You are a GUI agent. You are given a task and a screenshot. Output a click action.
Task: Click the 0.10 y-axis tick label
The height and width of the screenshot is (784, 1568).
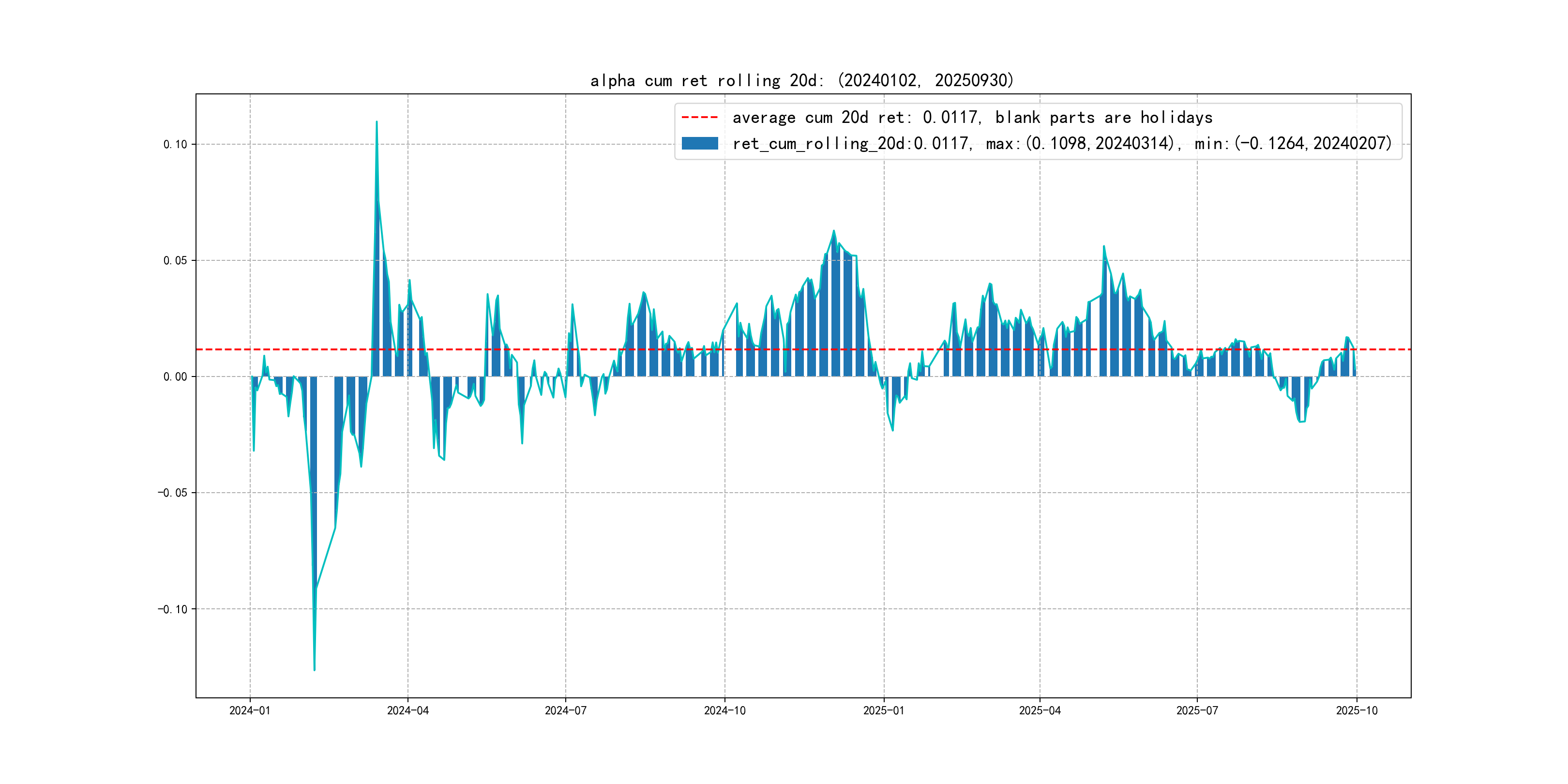click(175, 144)
